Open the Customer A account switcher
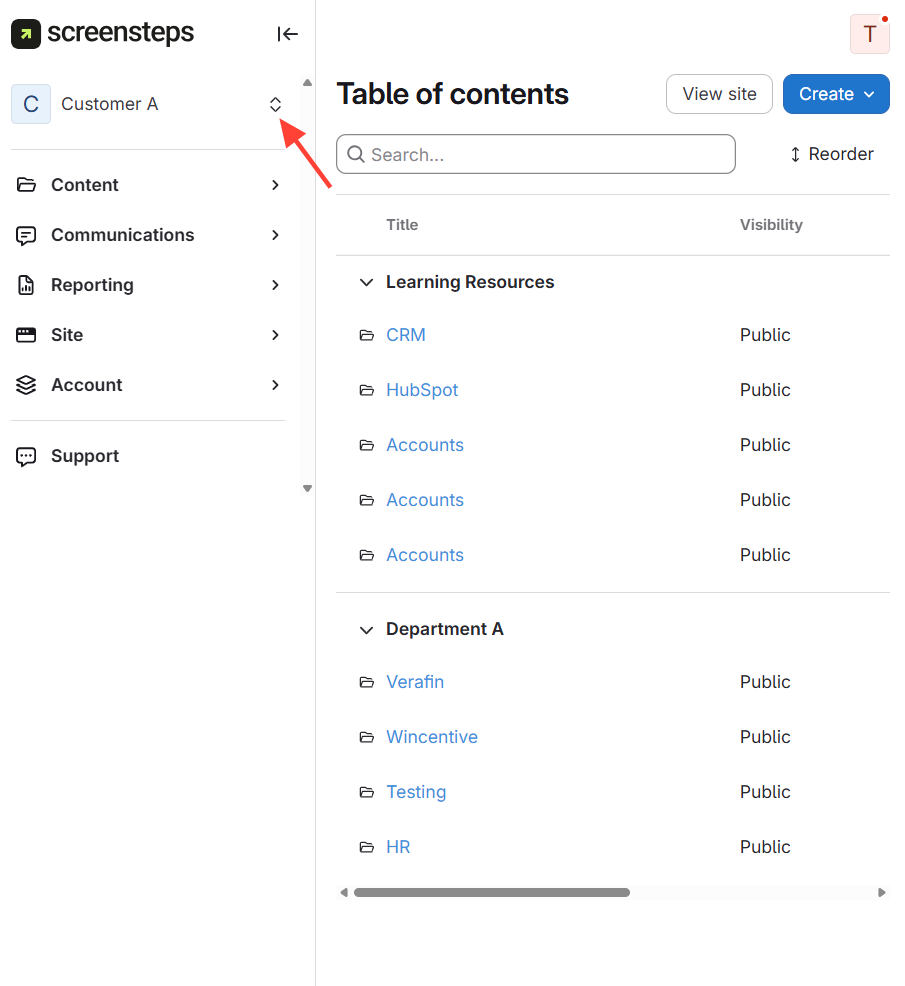The image size is (905, 986). [275, 104]
